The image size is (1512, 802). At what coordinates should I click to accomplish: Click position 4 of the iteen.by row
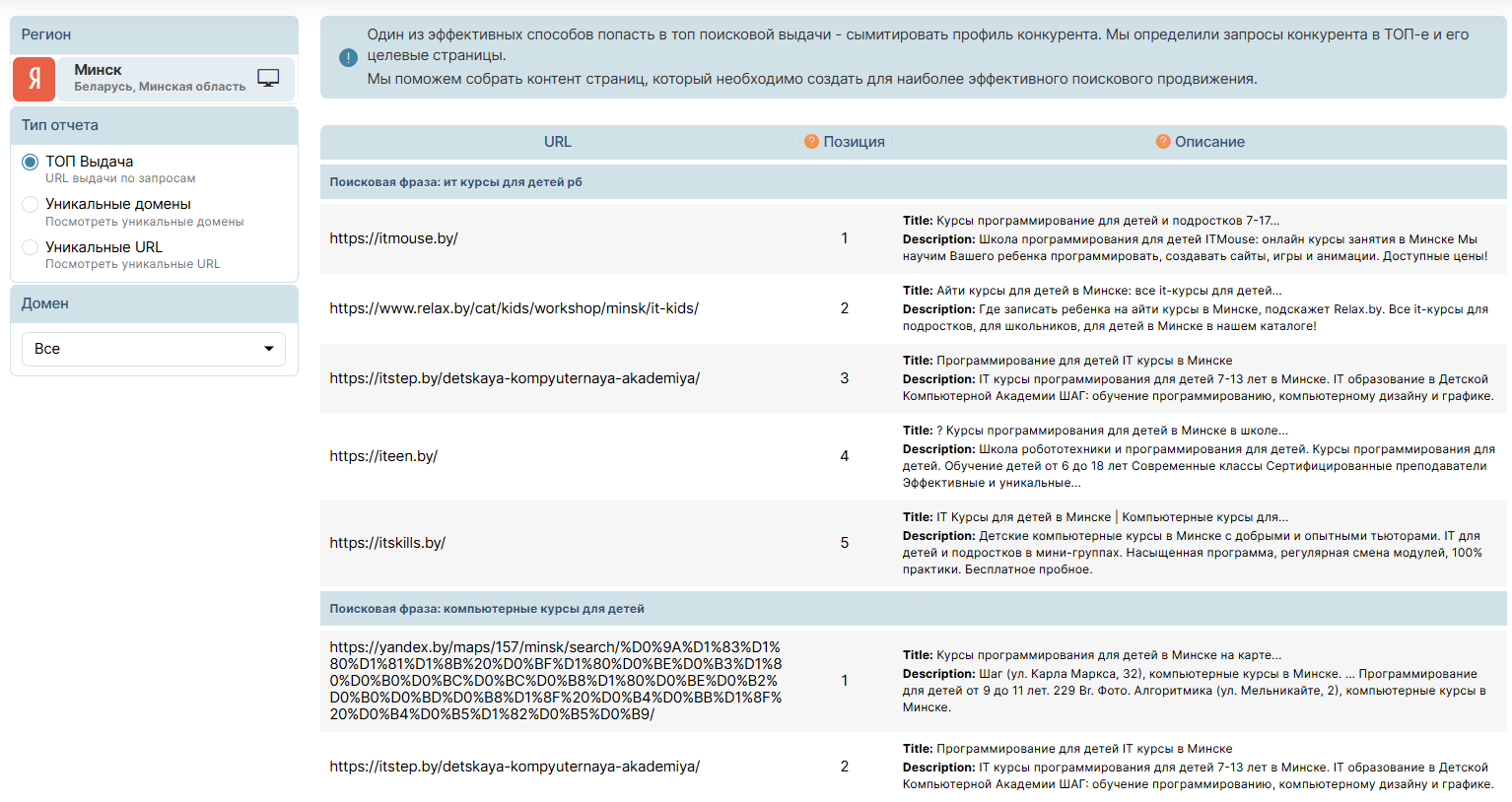pos(845,456)
